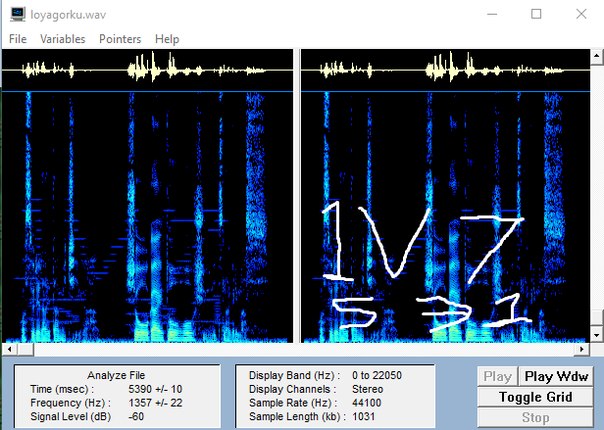Expand the Pointers menu
Viewport: 604px width, 430px height.
[x=120, y=39]
